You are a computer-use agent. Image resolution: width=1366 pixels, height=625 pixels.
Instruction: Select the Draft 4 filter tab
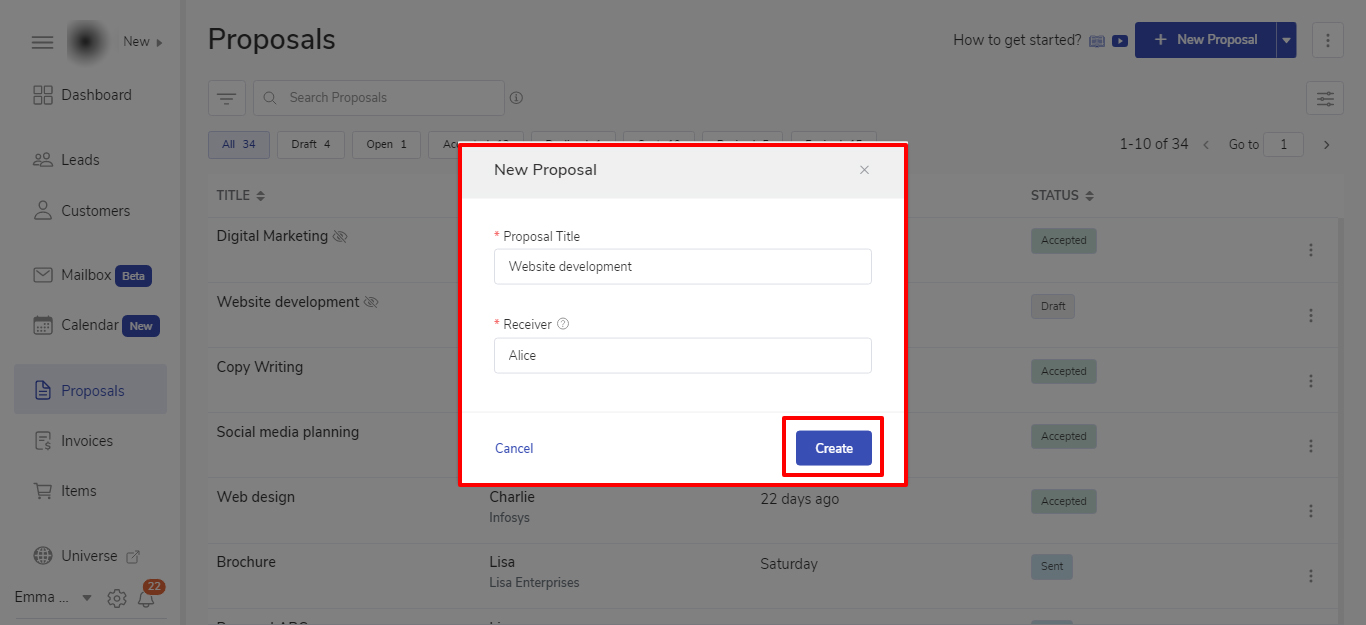coord(310,144)
